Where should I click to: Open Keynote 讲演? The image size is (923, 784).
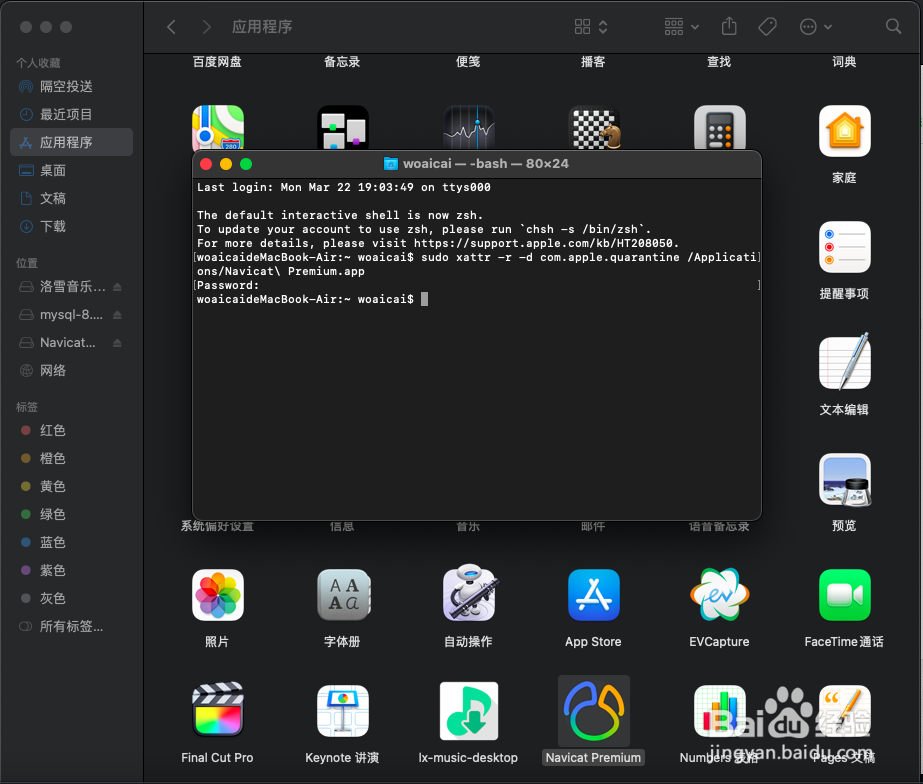(x=343, y=710)
